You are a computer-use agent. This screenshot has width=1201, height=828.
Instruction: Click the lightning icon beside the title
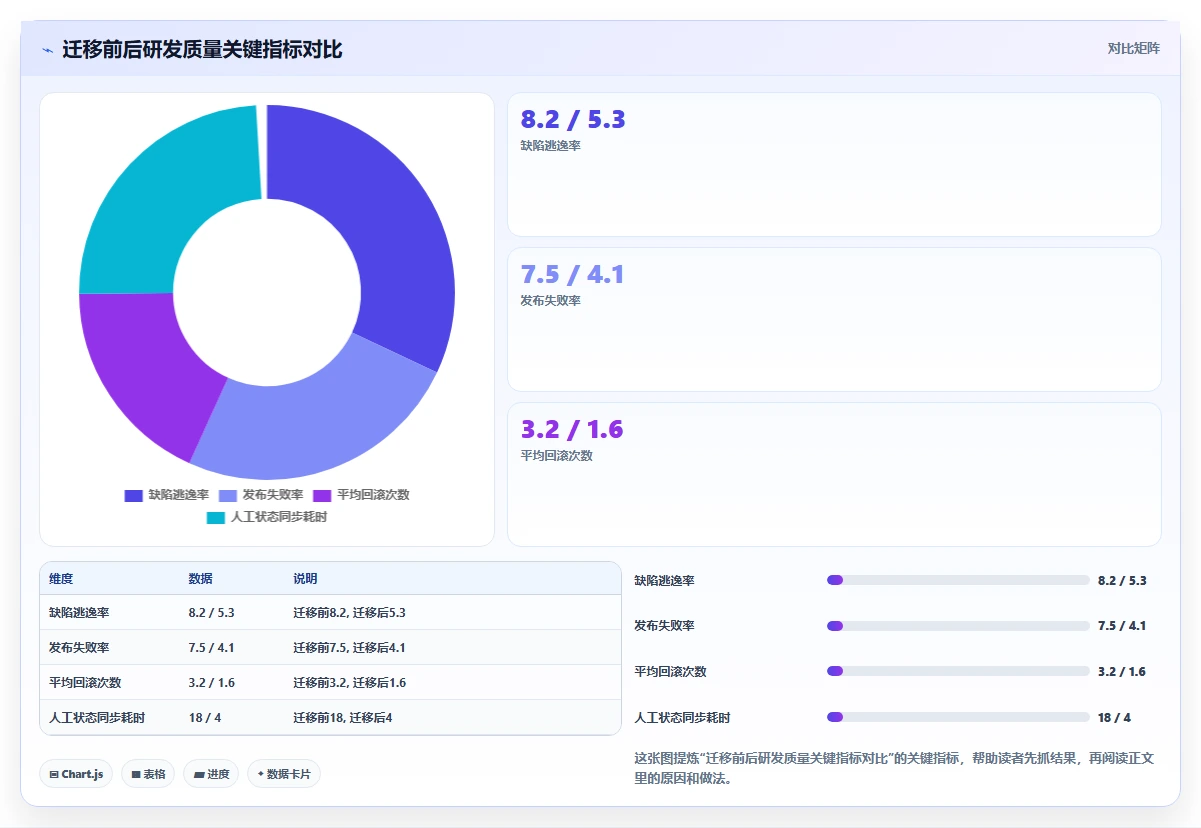48,50
